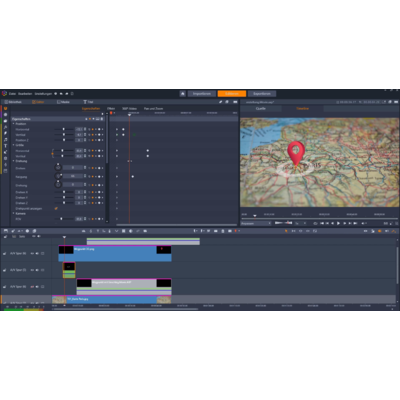400x400 pixels.
Task: Click the Importieren button
Action: (202, 94)
